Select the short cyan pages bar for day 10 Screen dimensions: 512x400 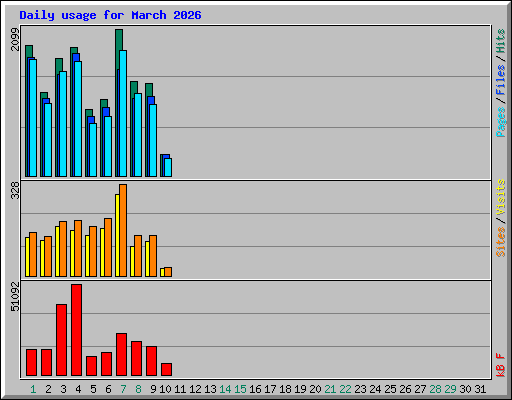[x=168, y=167]
